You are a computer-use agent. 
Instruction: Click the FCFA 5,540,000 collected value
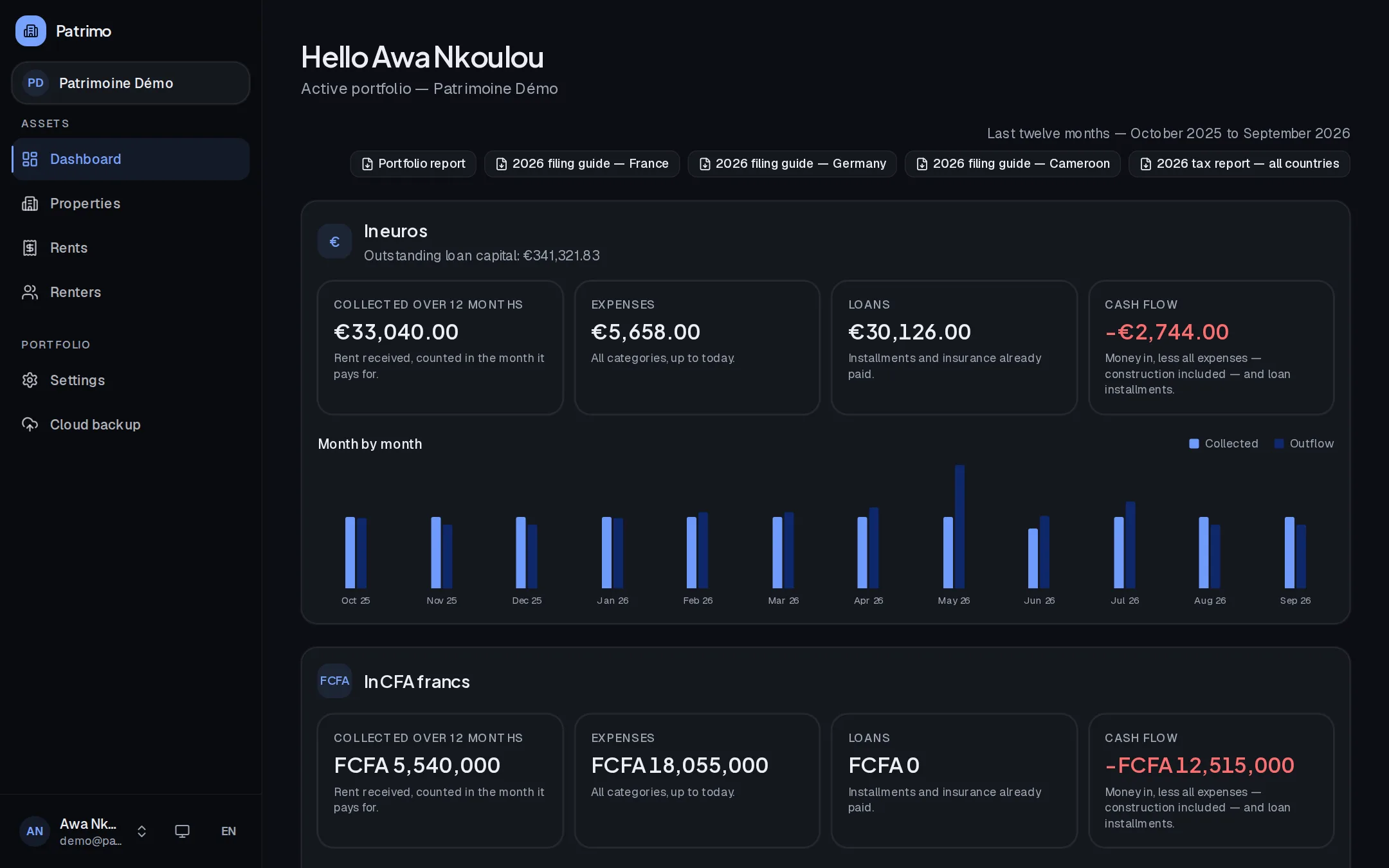(x=417, y=765)
